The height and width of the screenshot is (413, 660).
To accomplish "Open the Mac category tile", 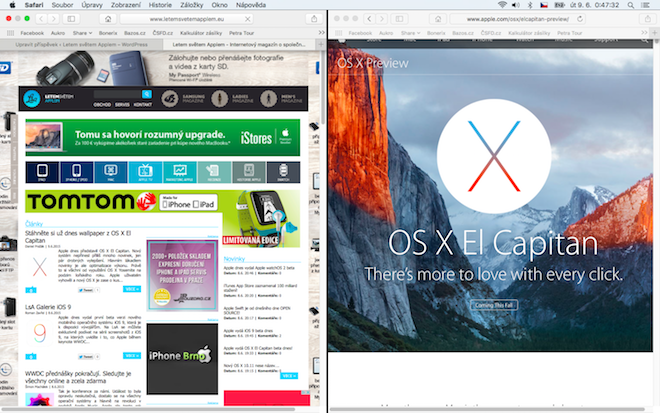I will [111, 172].
